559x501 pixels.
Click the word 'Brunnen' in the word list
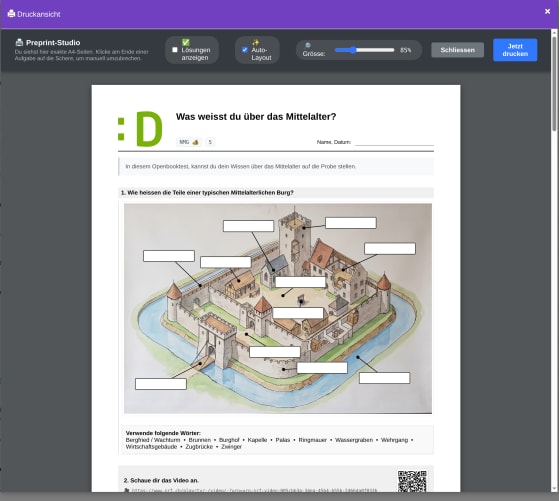point(200,440)
